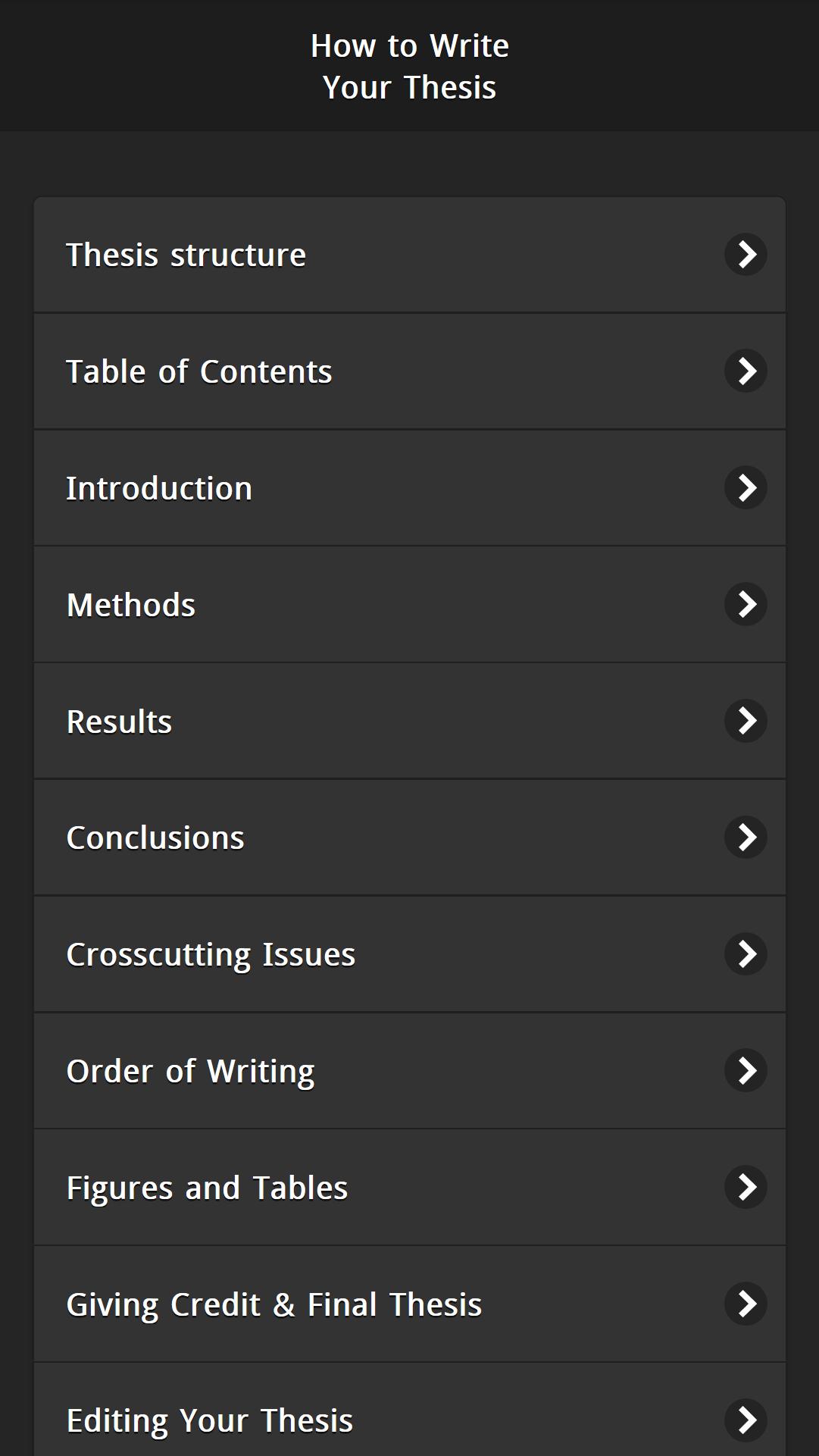819x1456 pixels.
Task: Expand Figures and Tables using its chevron
Action: click(746, 1188)
